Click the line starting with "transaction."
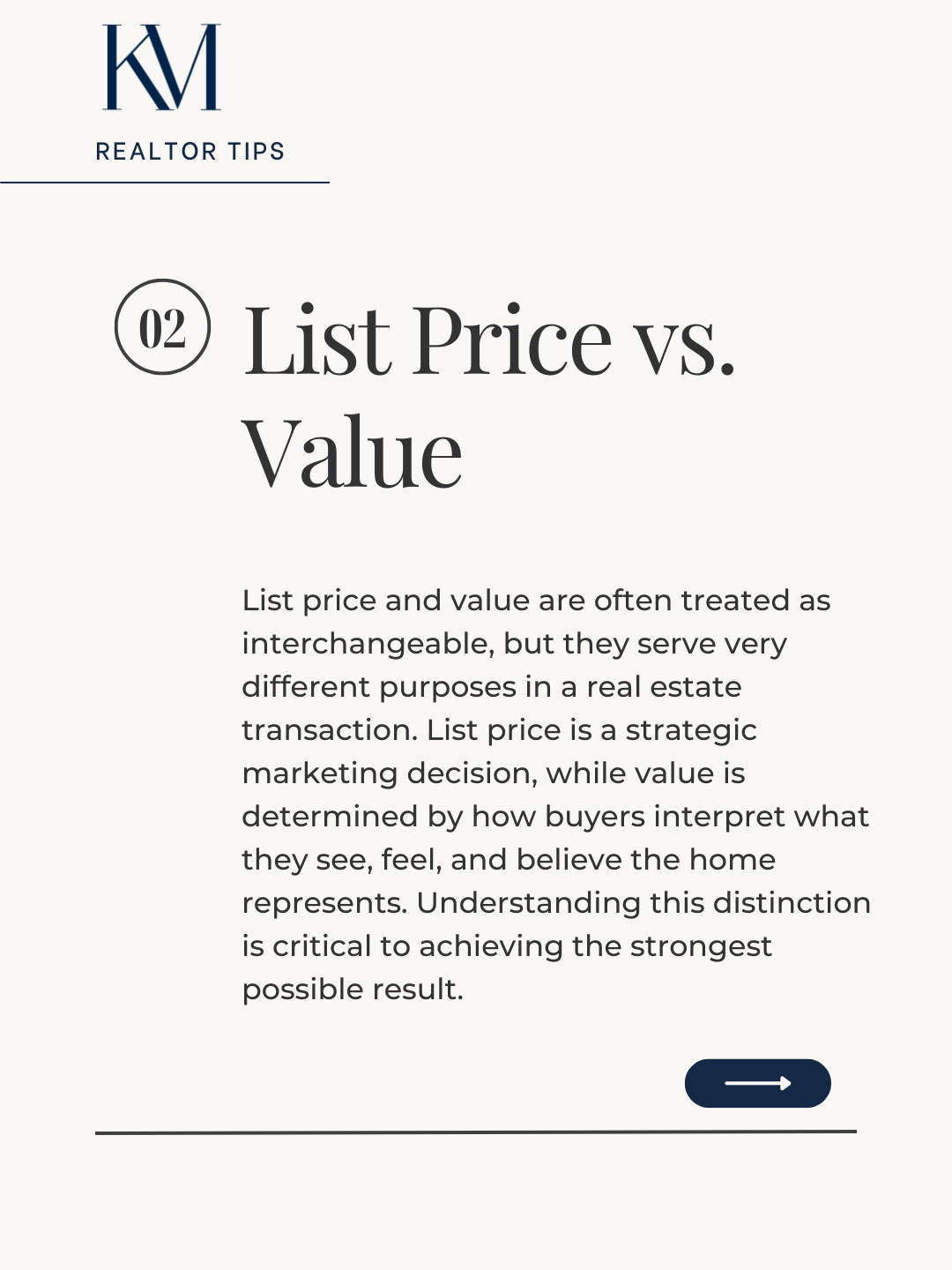The height and width of the screenshot is (1270, 952). tap(499, 730)
